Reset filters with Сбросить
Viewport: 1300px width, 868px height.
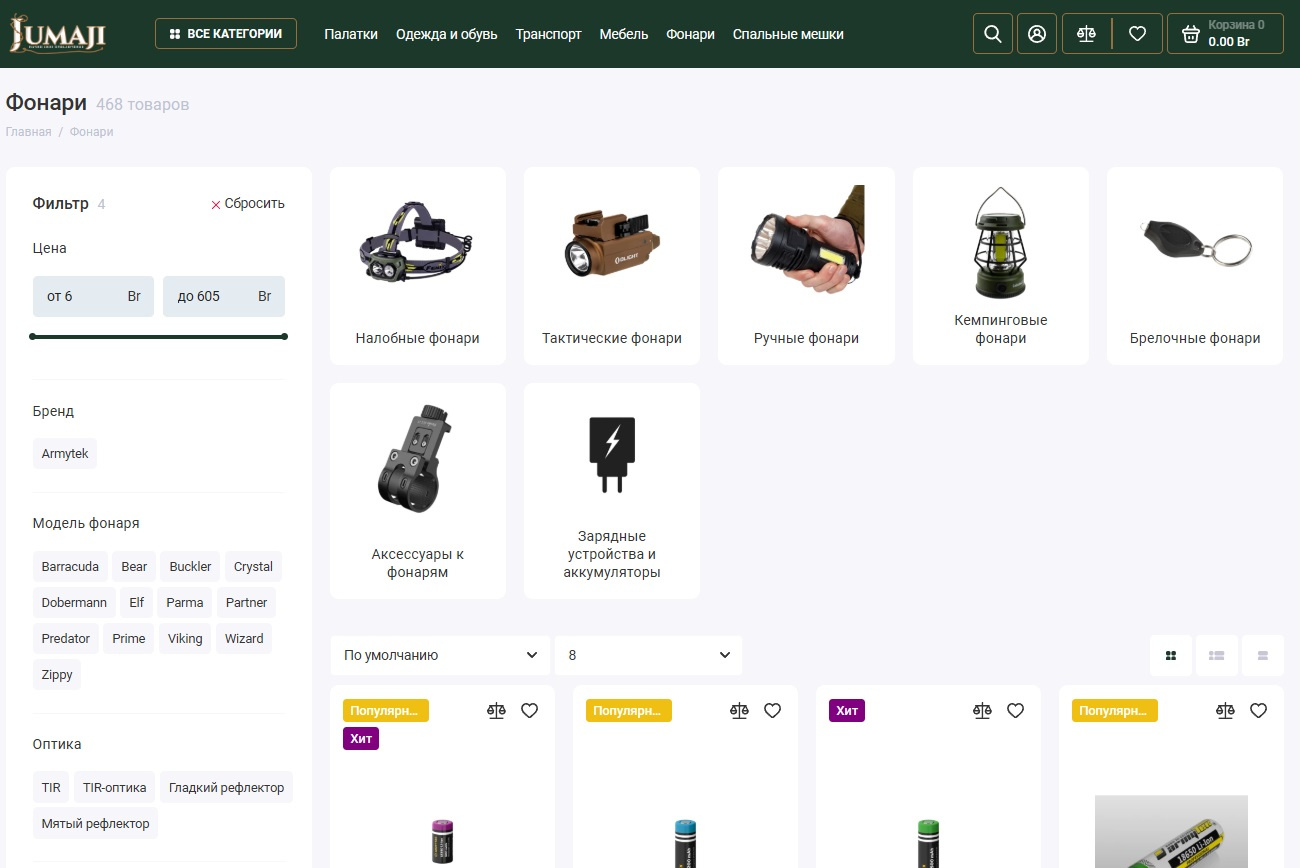pos(248,204)
